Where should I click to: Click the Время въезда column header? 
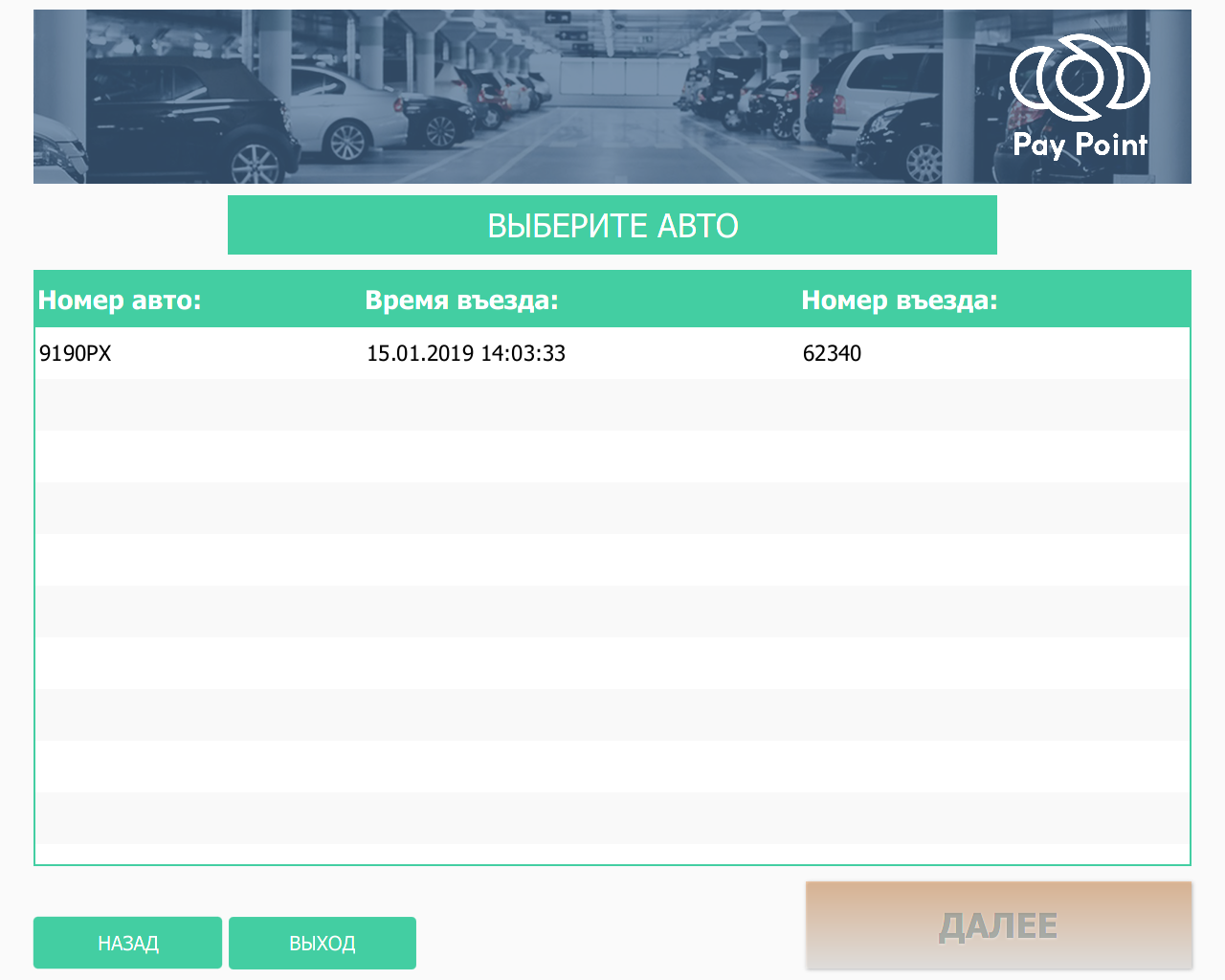[461, 301]
